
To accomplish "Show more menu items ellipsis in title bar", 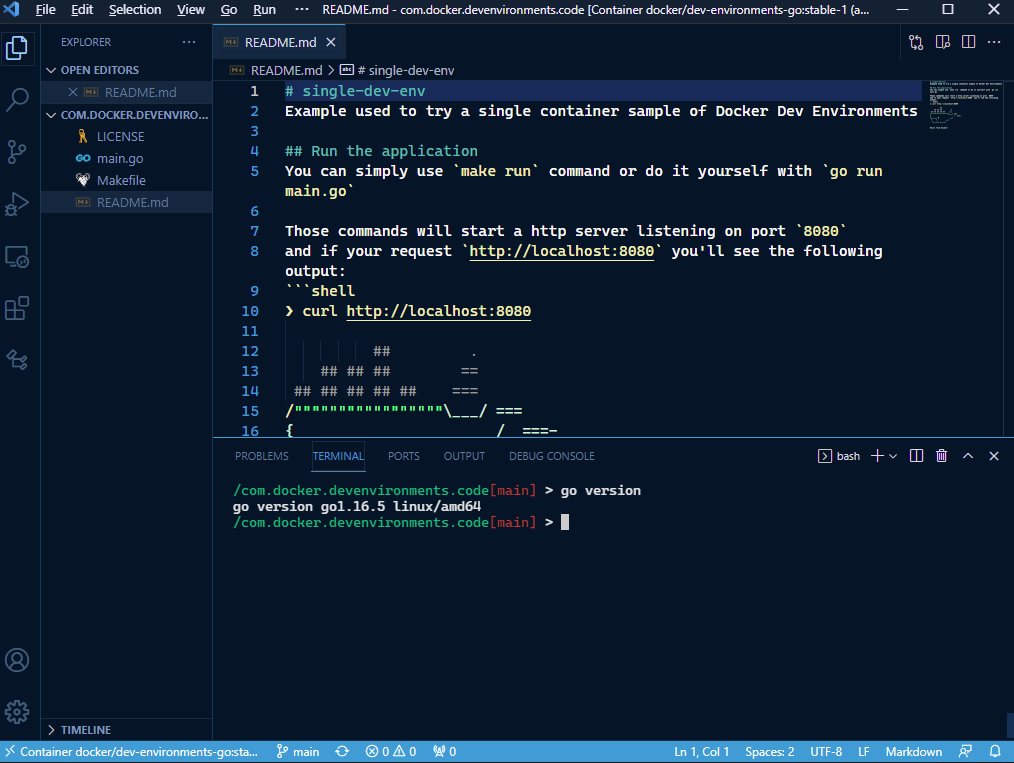I will point(301,10).
